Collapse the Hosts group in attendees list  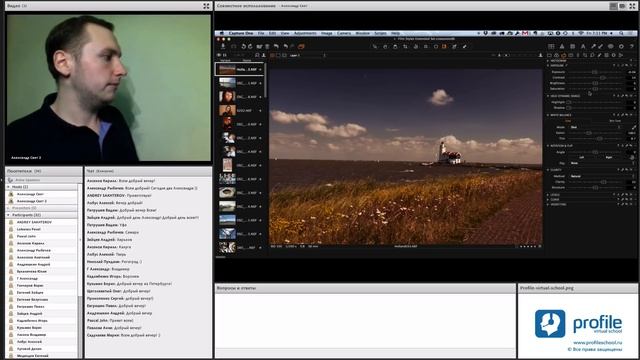coord(9,187)
